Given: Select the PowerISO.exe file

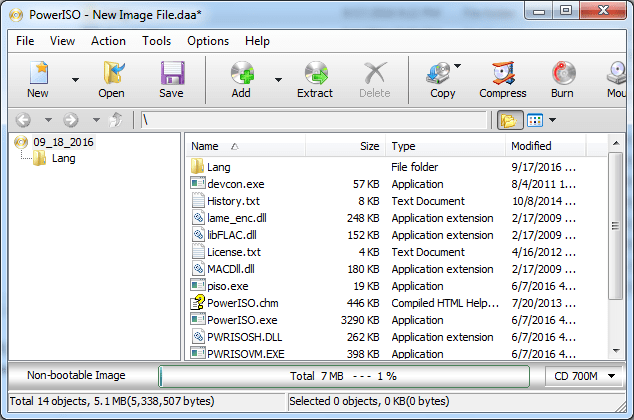Looking at the screenshot, I should 242,320.
